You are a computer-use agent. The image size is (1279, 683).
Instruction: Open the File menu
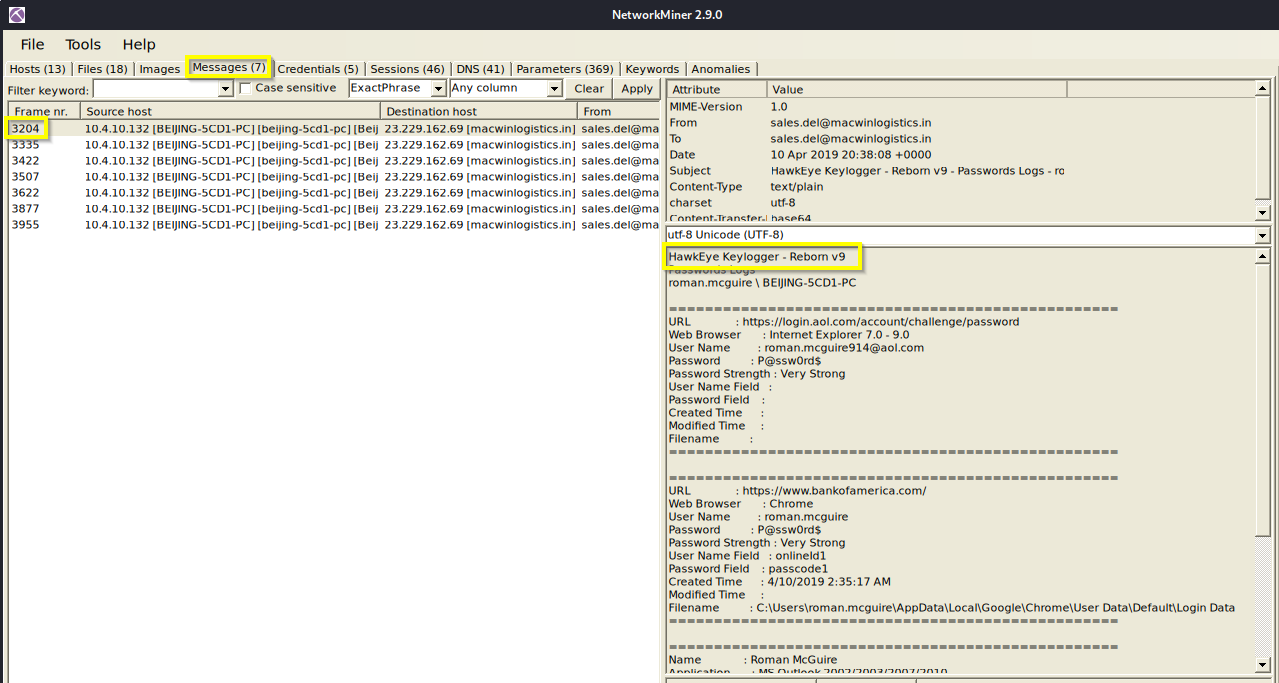pos(33,44)
